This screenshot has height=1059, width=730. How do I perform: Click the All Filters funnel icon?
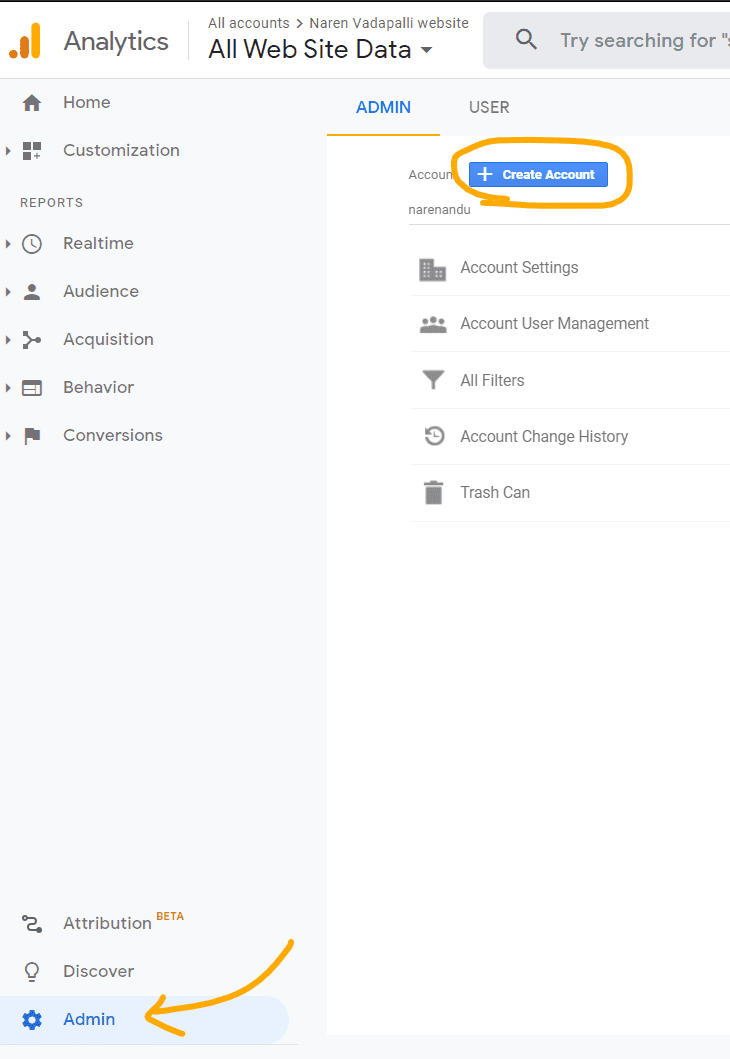click(433, 380)
